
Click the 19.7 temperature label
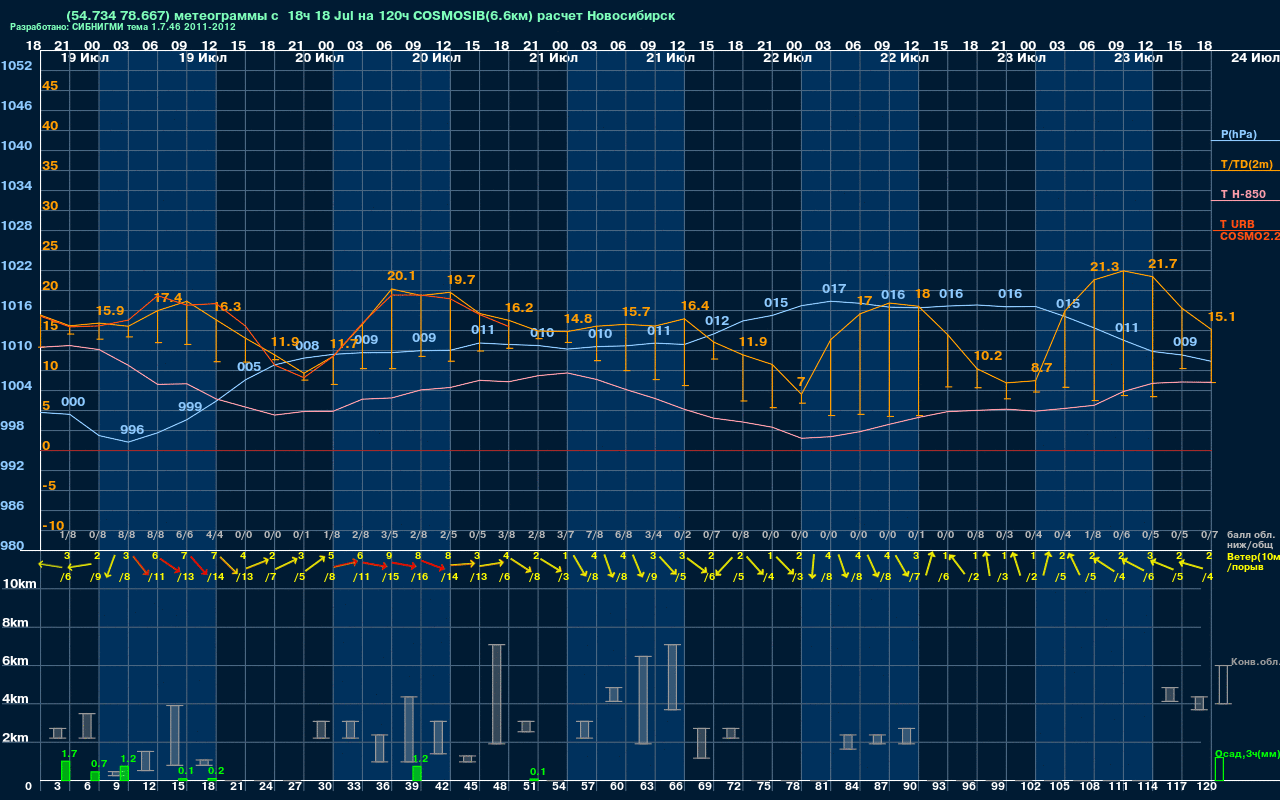[461, 279]
